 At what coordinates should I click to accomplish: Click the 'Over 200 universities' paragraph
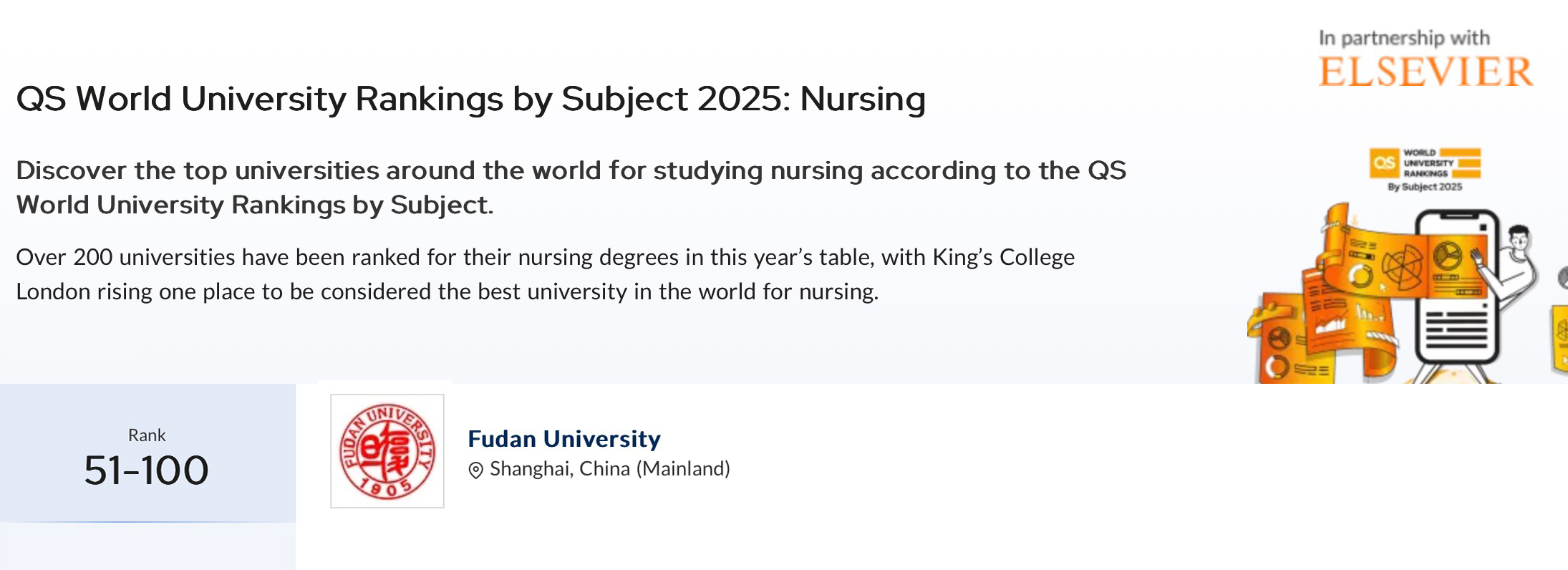[x=546, y=274]
